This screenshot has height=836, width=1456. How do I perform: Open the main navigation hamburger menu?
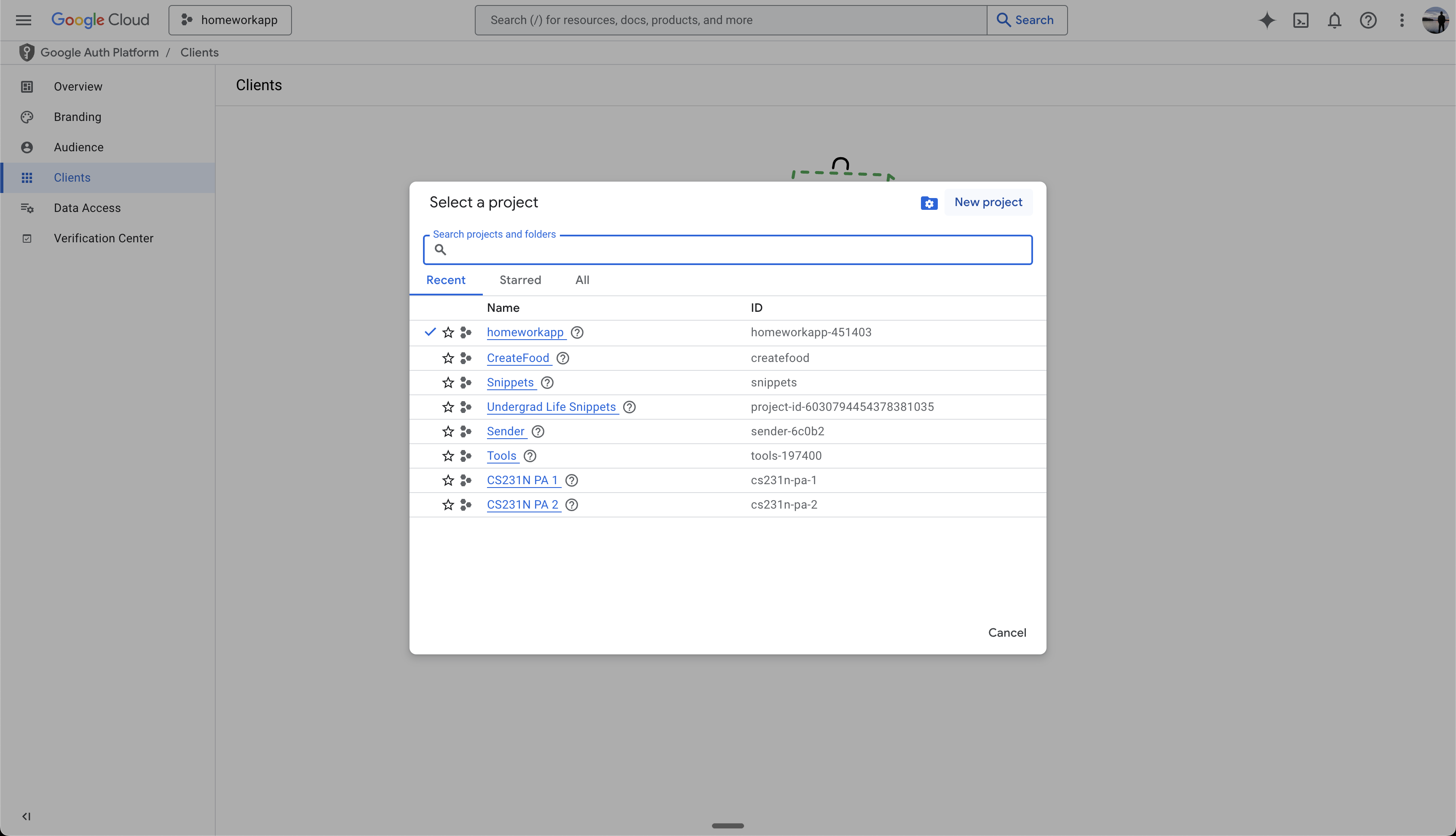click(x=24, y=20)
